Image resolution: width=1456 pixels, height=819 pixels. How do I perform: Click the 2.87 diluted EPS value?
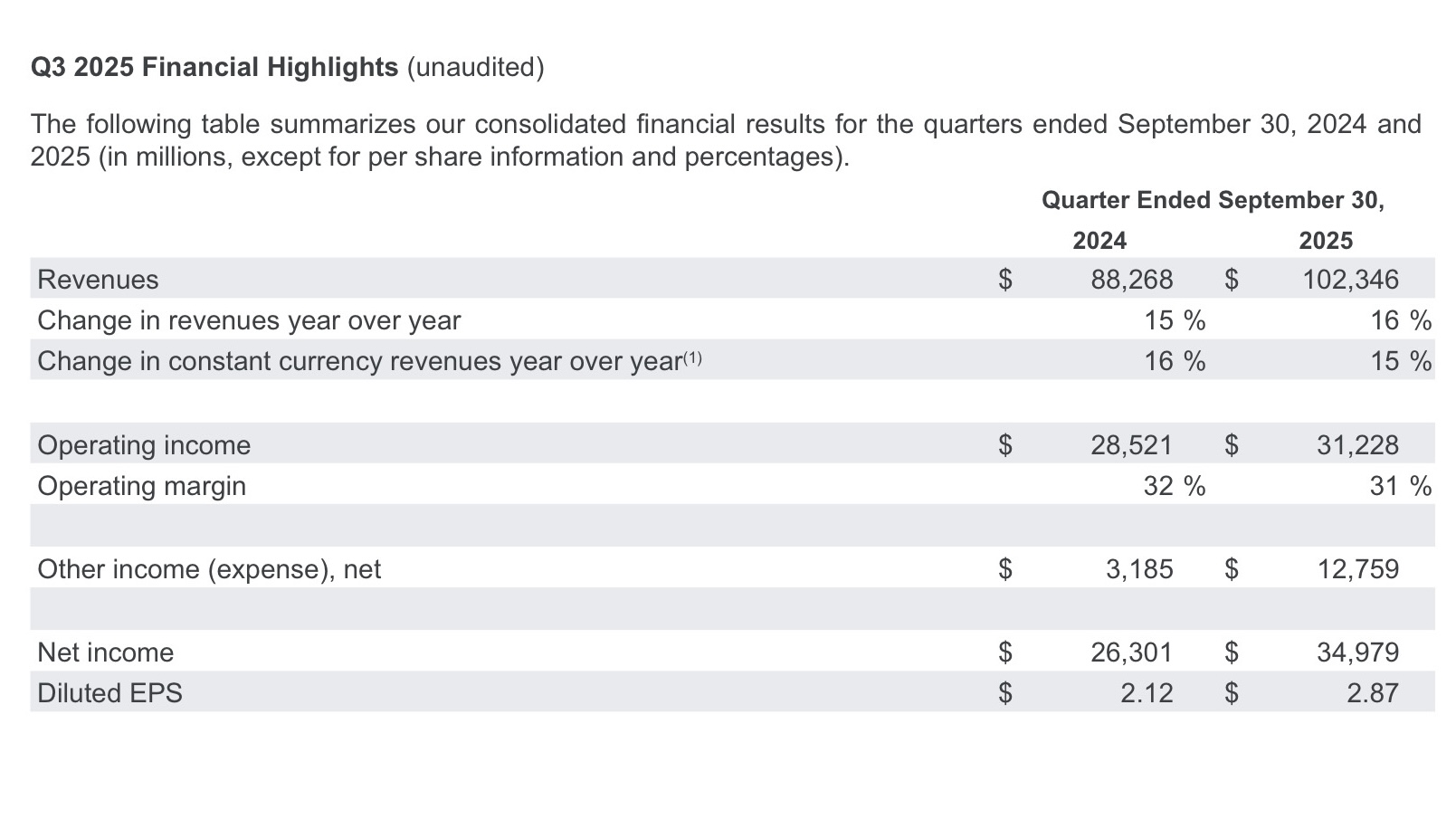[1372, 693]
